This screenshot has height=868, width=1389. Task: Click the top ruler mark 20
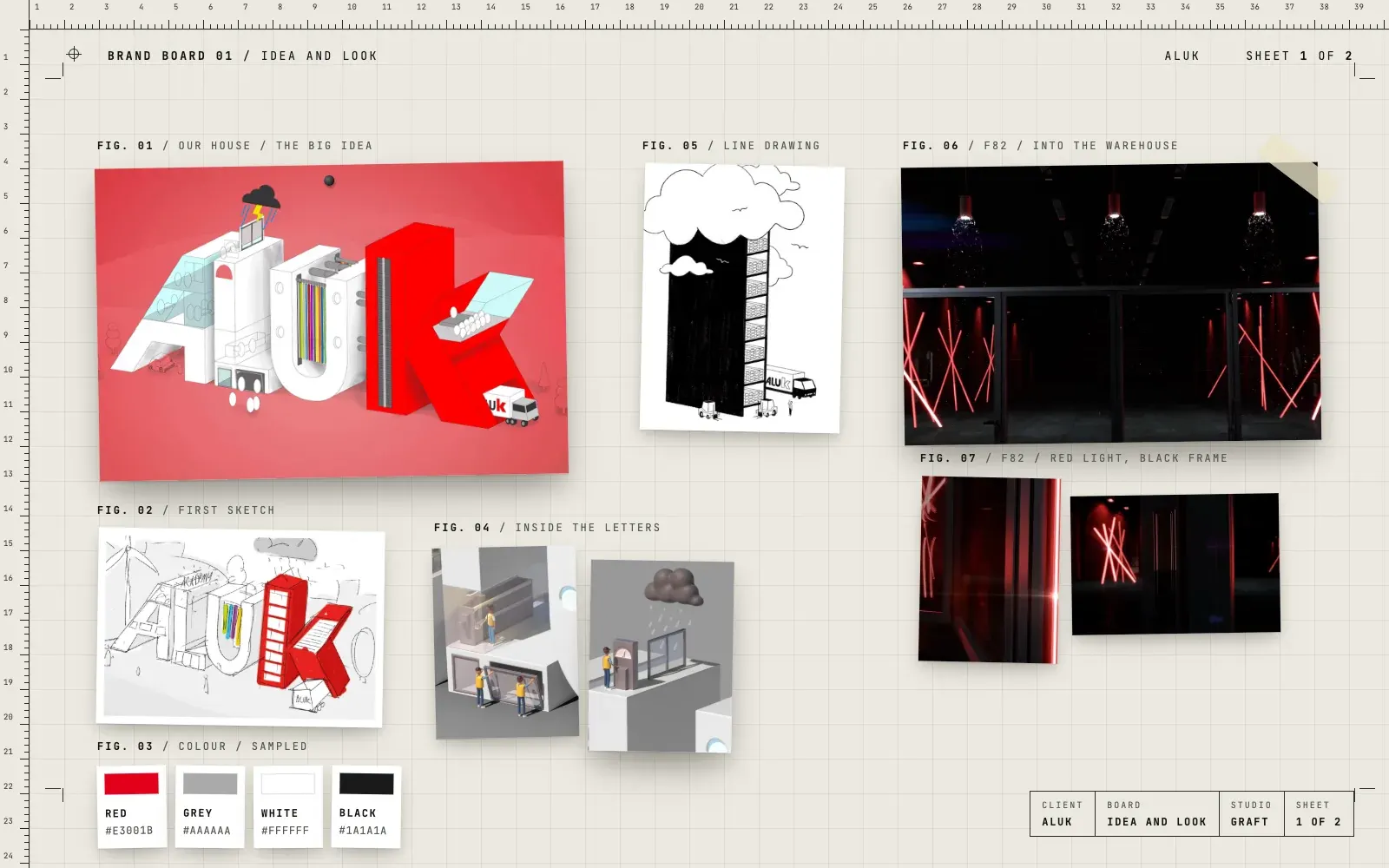[x=699, y=7]
